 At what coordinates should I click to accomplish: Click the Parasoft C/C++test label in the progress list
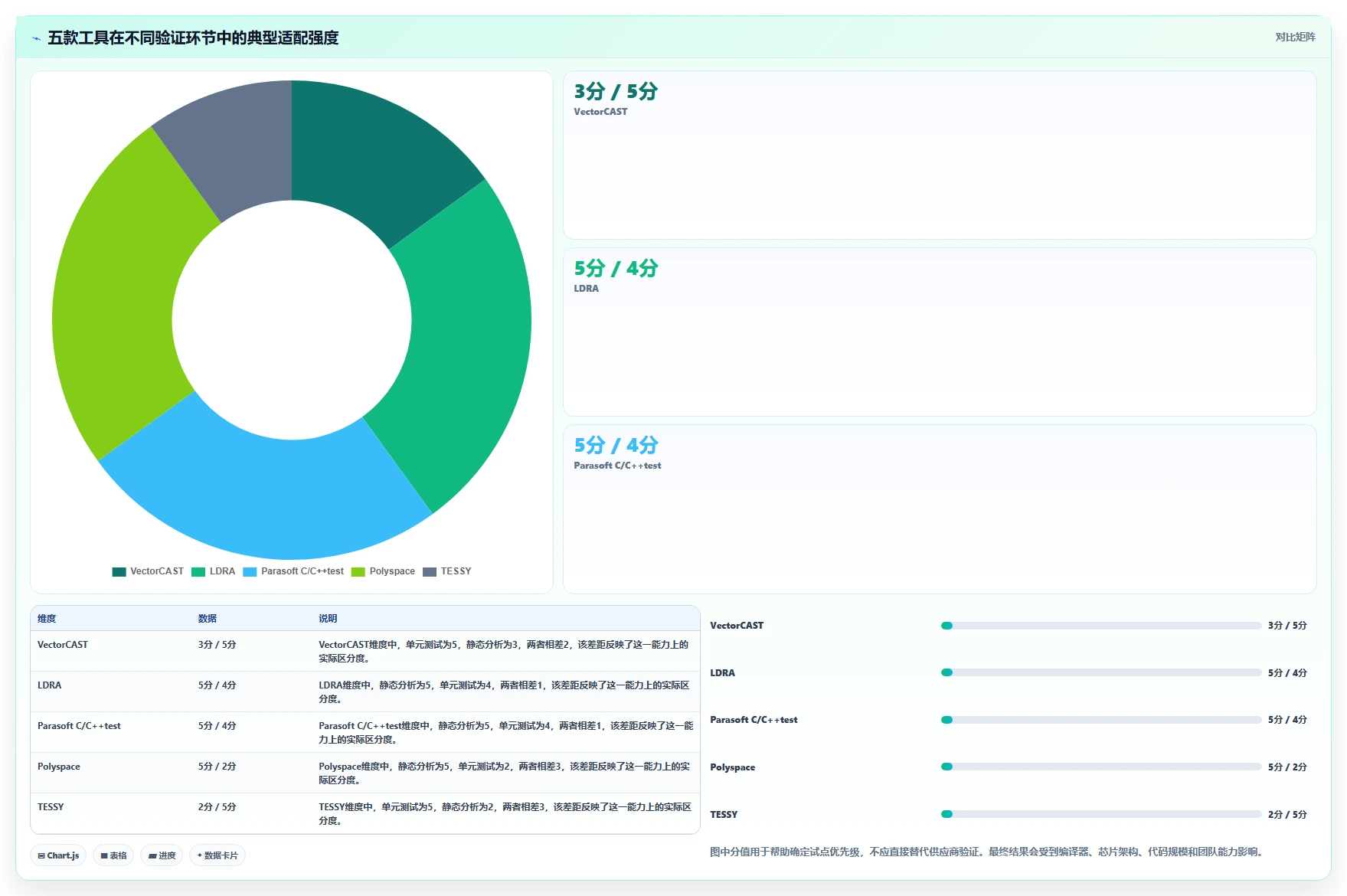(x=754, y=720)
